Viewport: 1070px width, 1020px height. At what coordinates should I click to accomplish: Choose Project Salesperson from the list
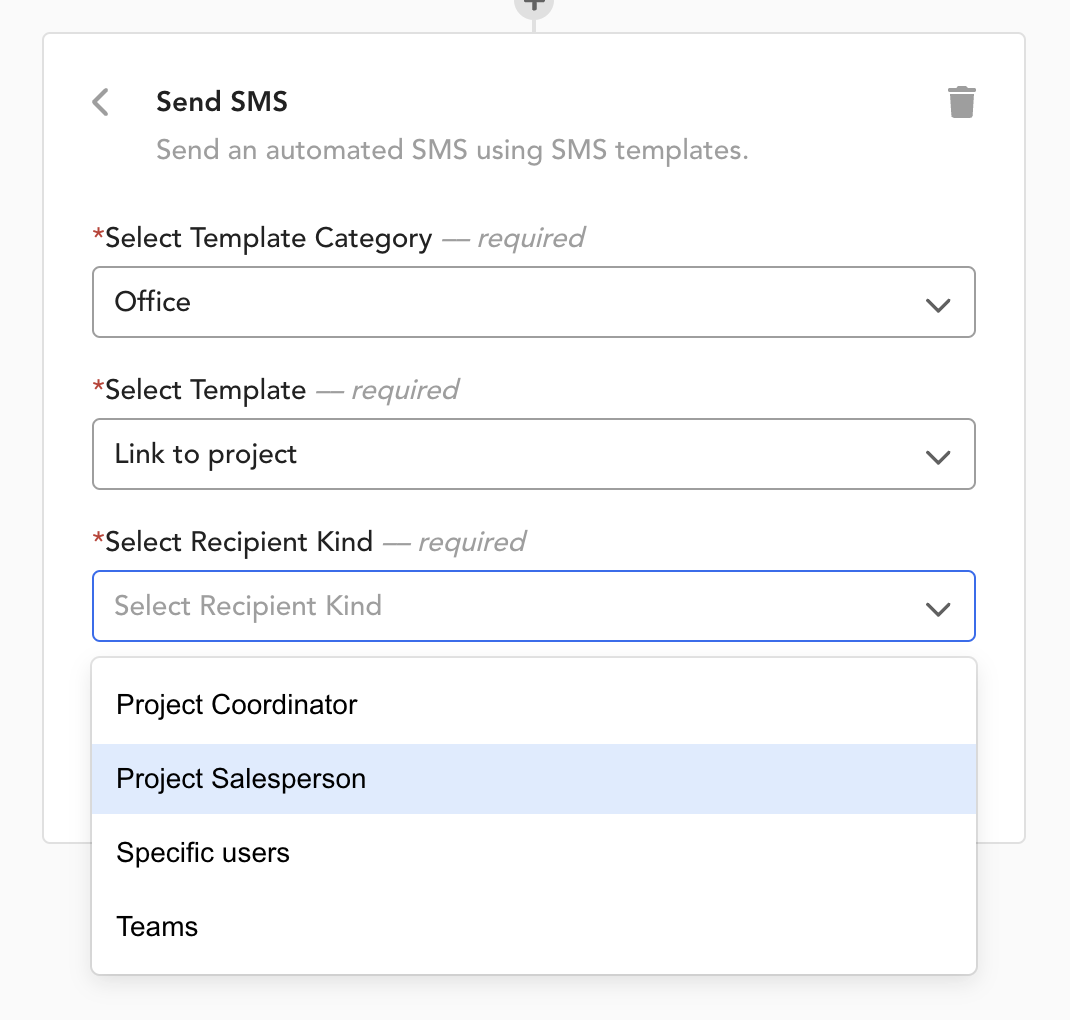click(x=534, y=778)
